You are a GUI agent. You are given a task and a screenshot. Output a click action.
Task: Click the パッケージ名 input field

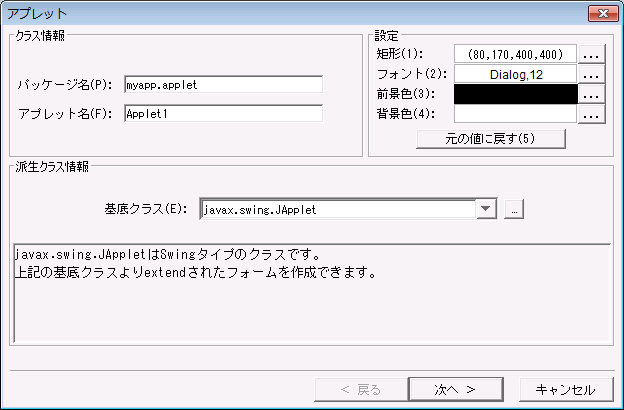click(x=223, y=84)
